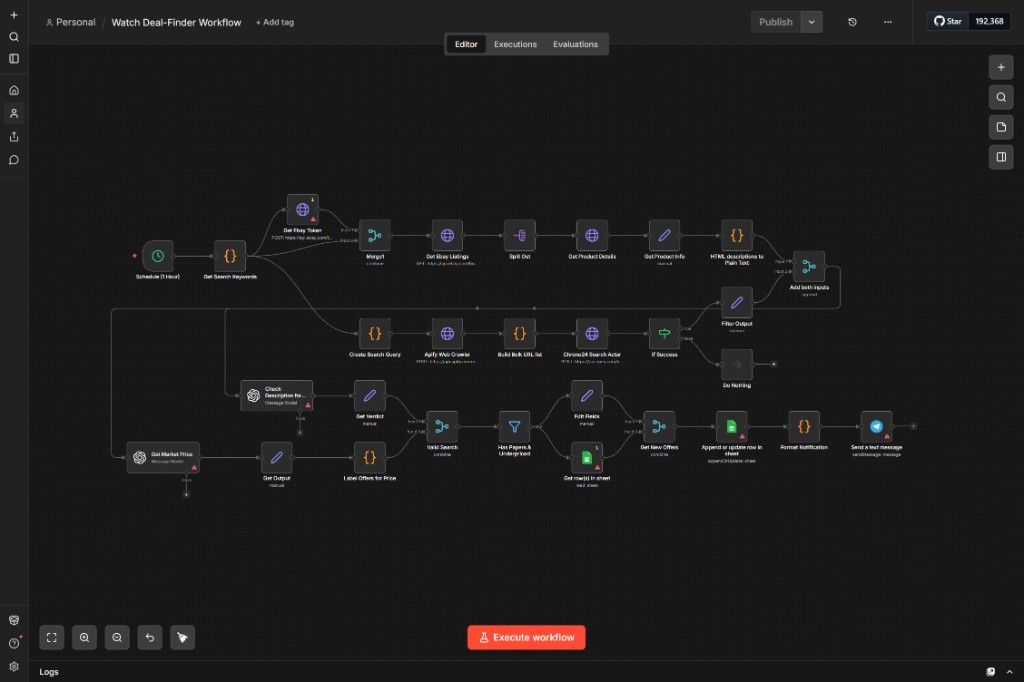Fit workflow to view
Screen dimensions: 1024x682
[52, 638]
